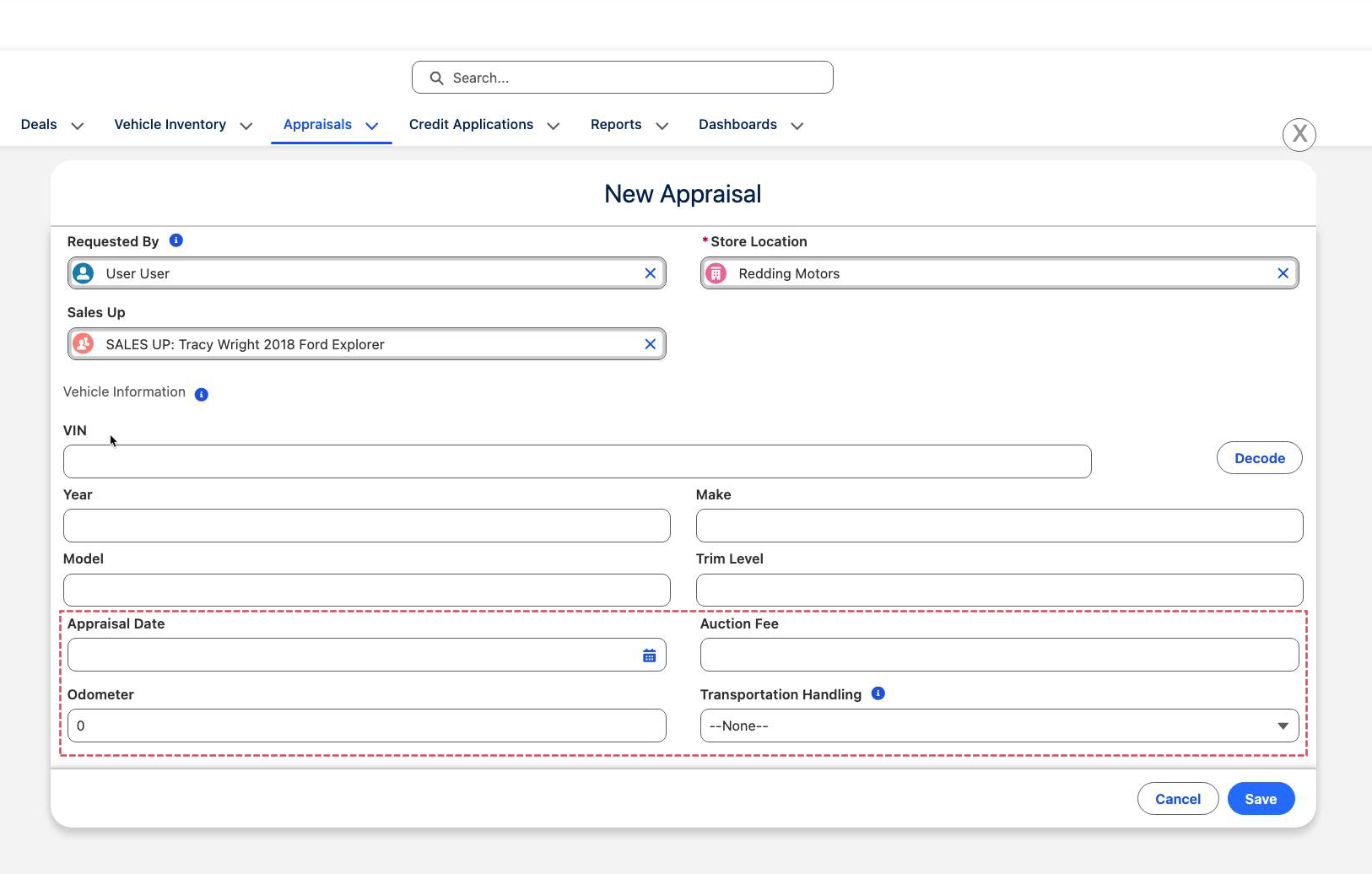Clear the Redding Motors store location

point(1283,273)
